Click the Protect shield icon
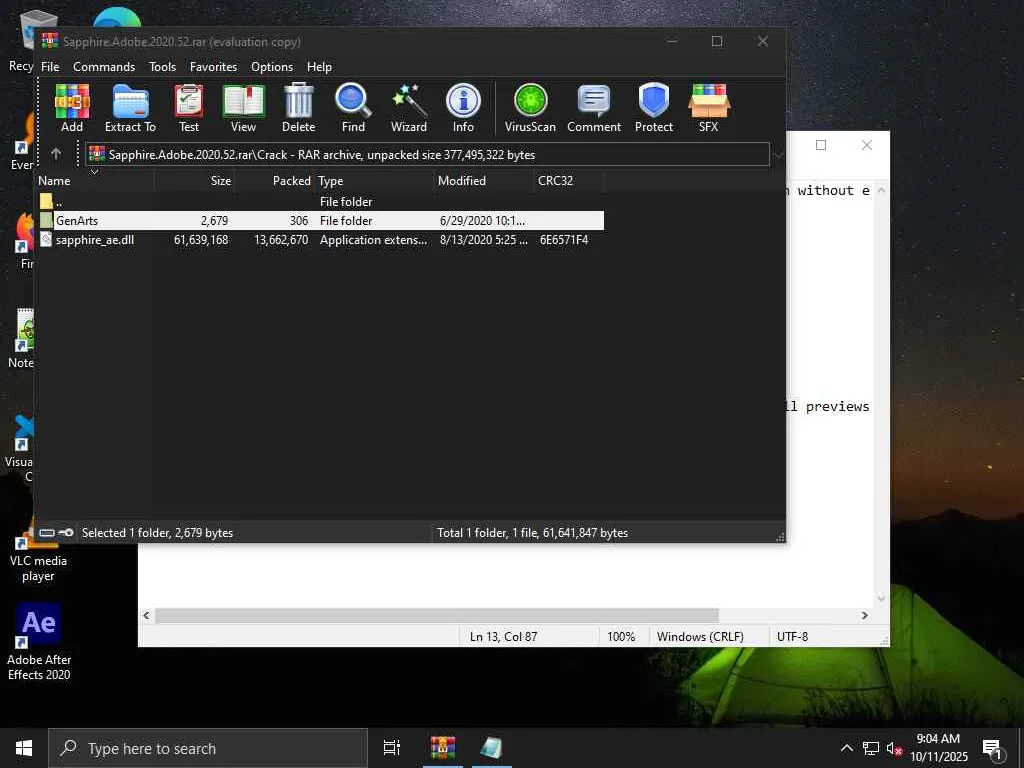The width and height of the screenshot is (1024, 768). (x=654, y=108)
